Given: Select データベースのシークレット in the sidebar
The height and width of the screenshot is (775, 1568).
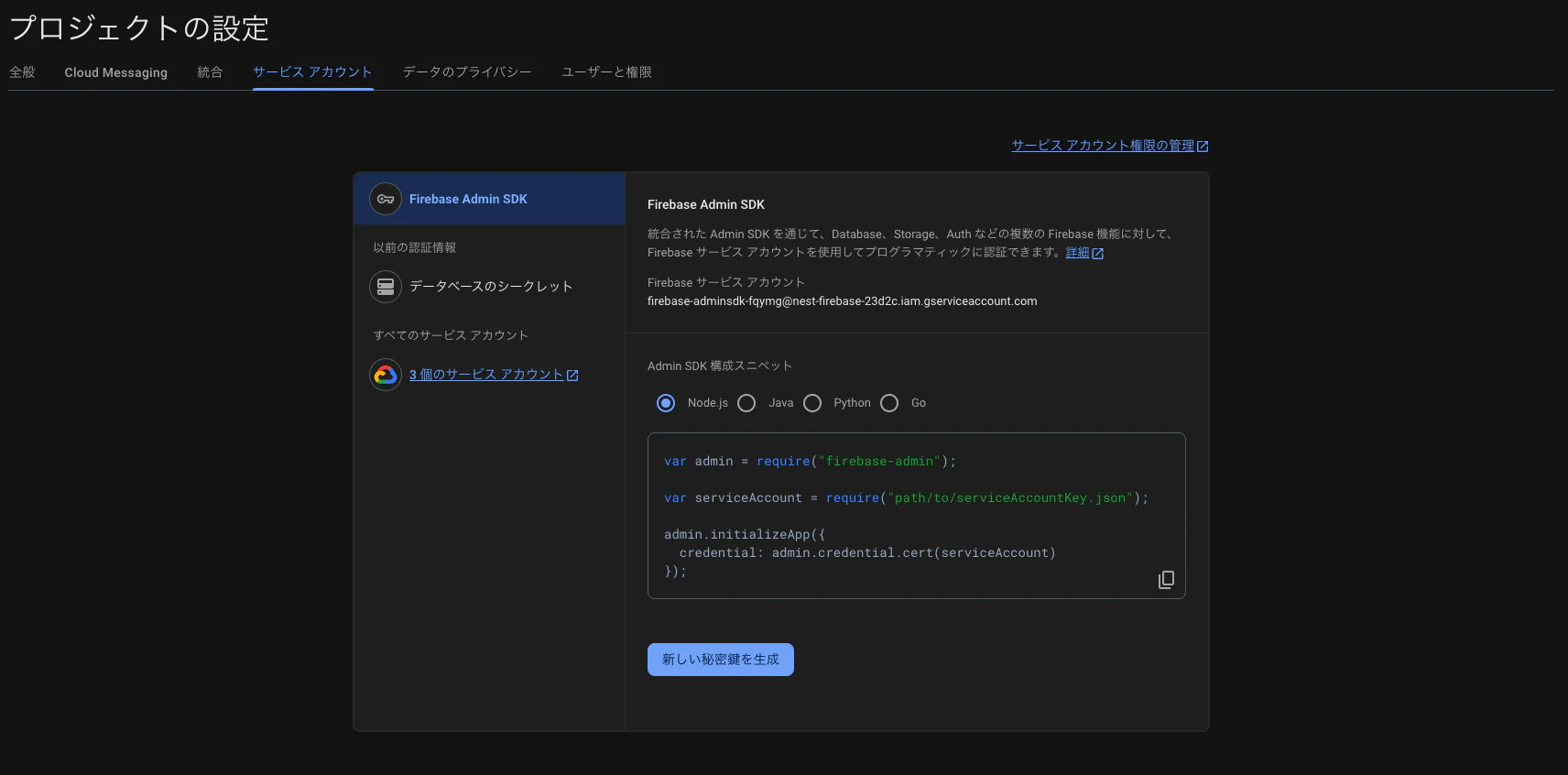Looking at the screenshot, I should click(490, 287).
